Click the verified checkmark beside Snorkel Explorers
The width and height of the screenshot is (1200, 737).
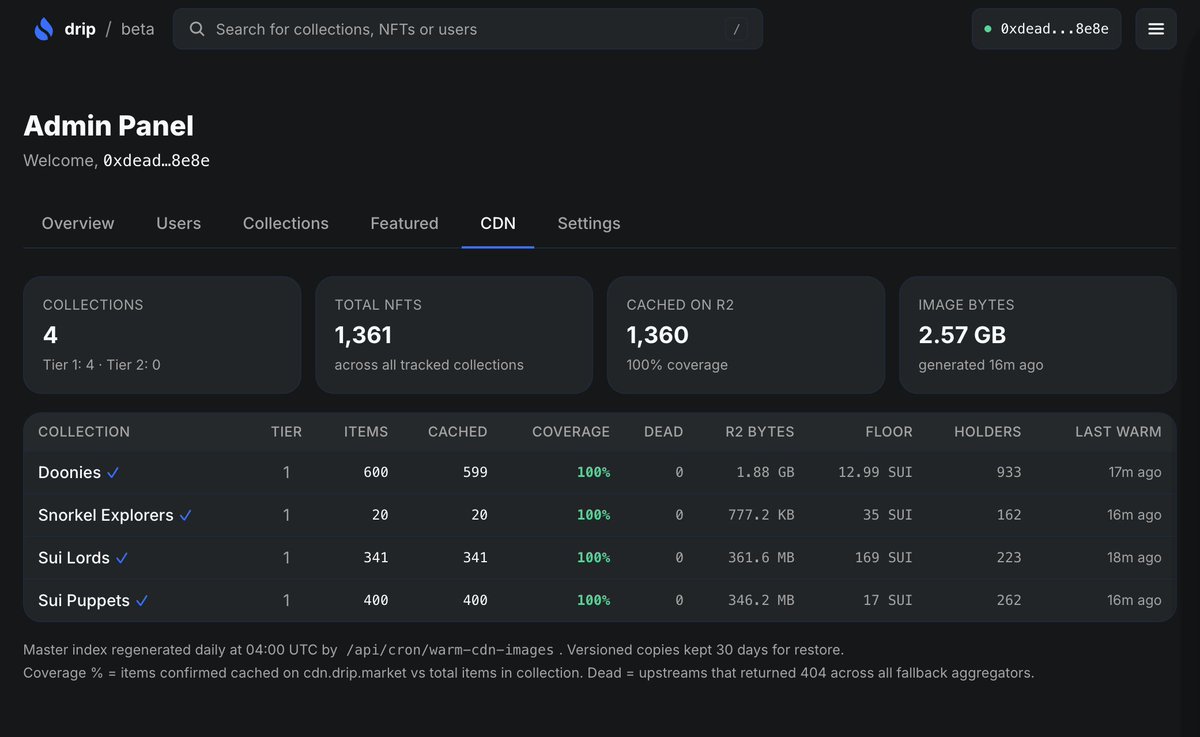186,516
